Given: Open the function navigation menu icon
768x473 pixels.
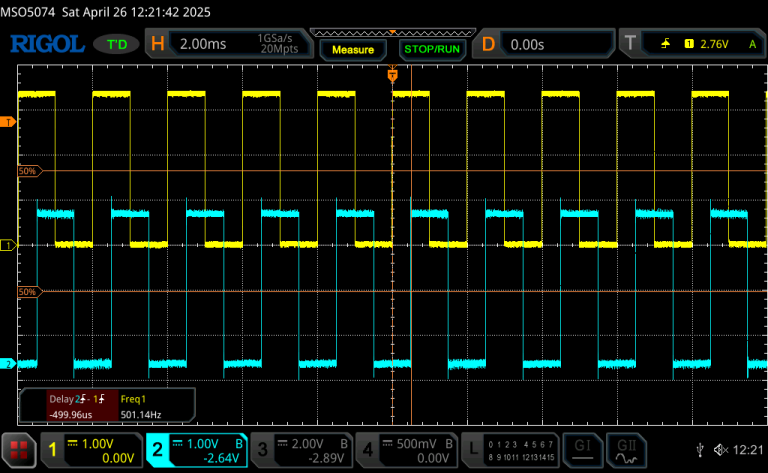Looking at the screenshot, I should pos(19,451).
